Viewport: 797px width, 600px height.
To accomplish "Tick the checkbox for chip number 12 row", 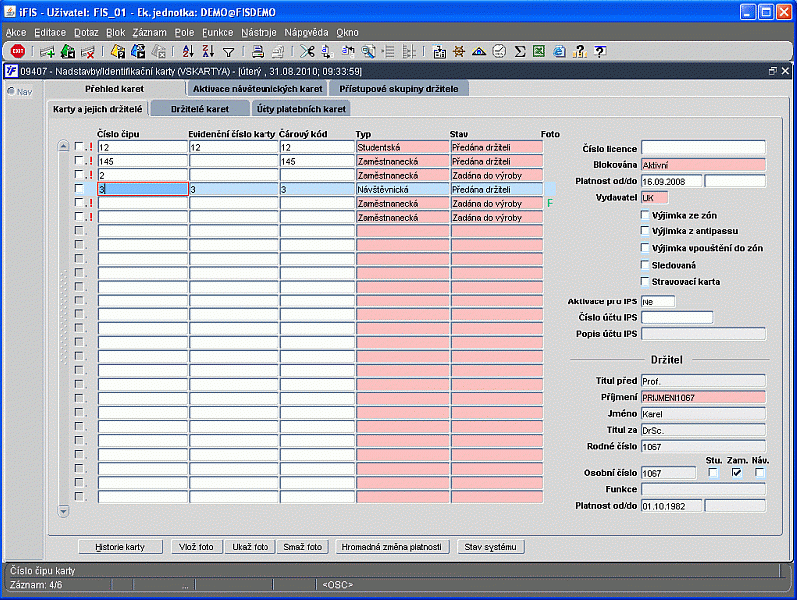I will 79,146.
